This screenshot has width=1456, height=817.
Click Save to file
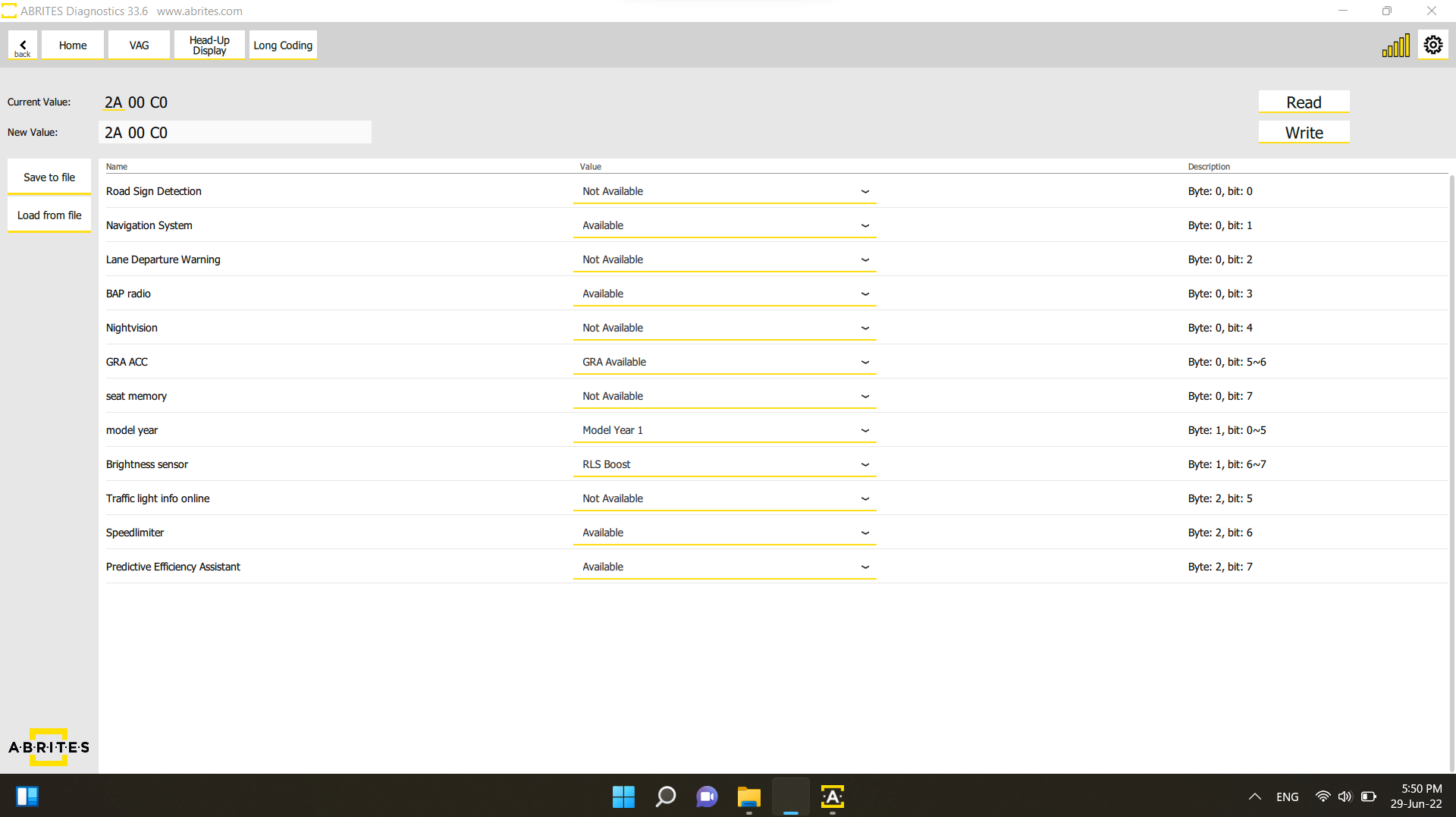[49, 177]
